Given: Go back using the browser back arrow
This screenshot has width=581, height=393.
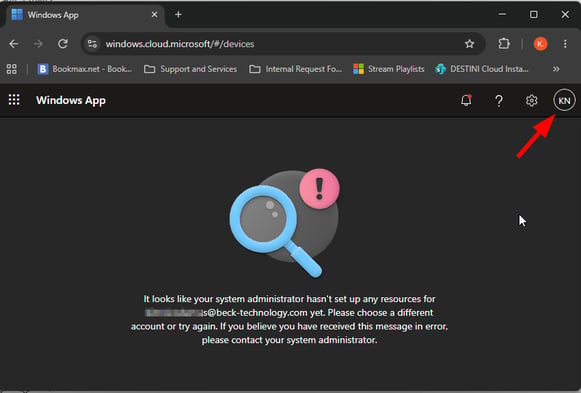Looking at the screenshot, I should [x=14, y=44].
